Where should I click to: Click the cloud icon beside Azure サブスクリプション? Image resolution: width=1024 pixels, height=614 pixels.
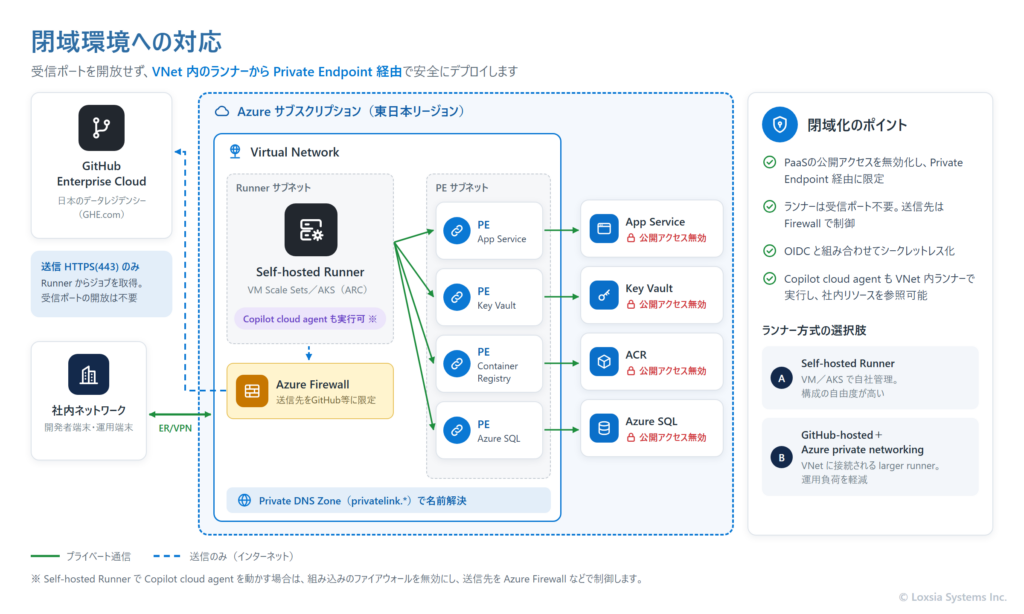click(x=222, y=112)
